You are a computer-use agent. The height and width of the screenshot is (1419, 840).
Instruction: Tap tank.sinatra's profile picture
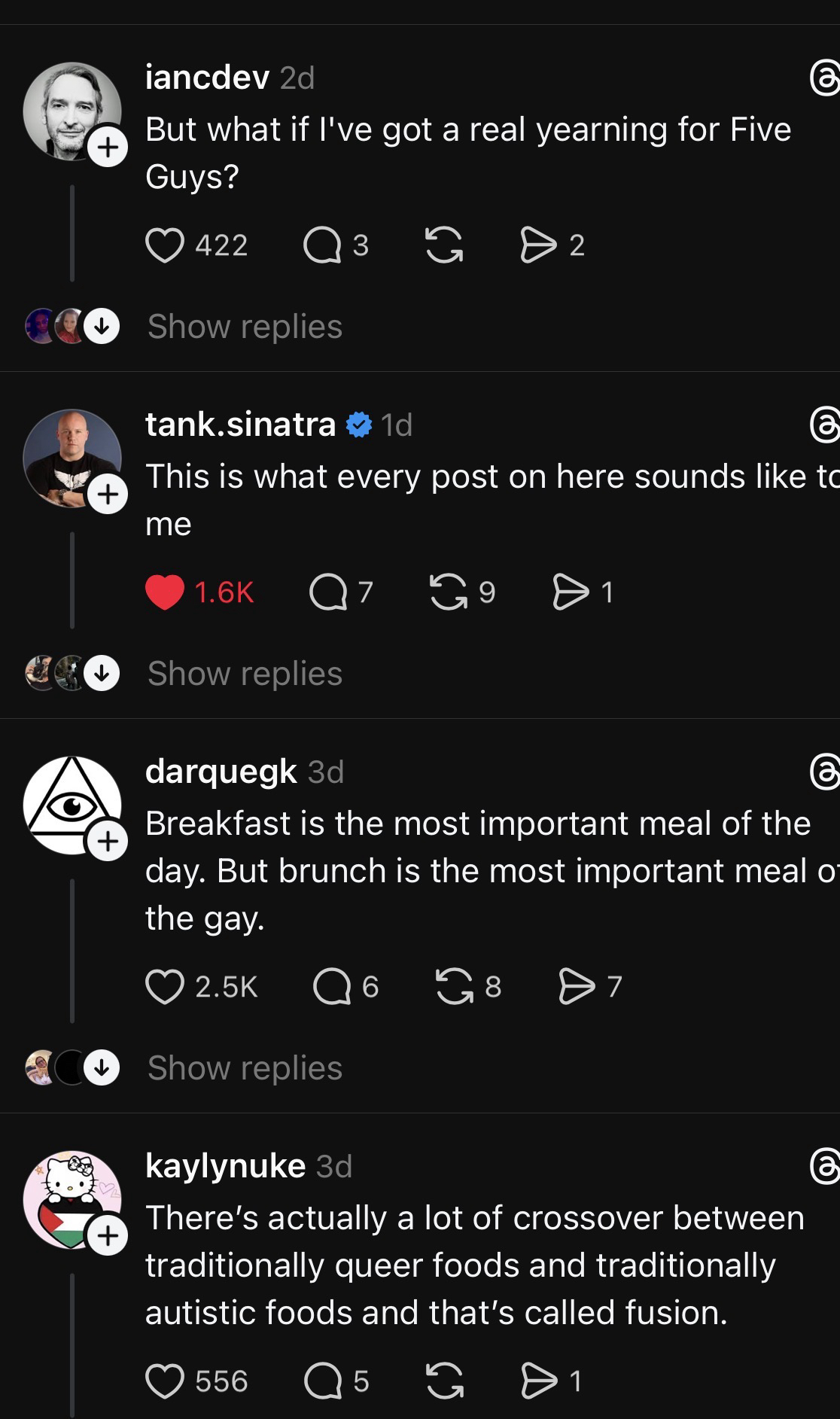(68, 455)
